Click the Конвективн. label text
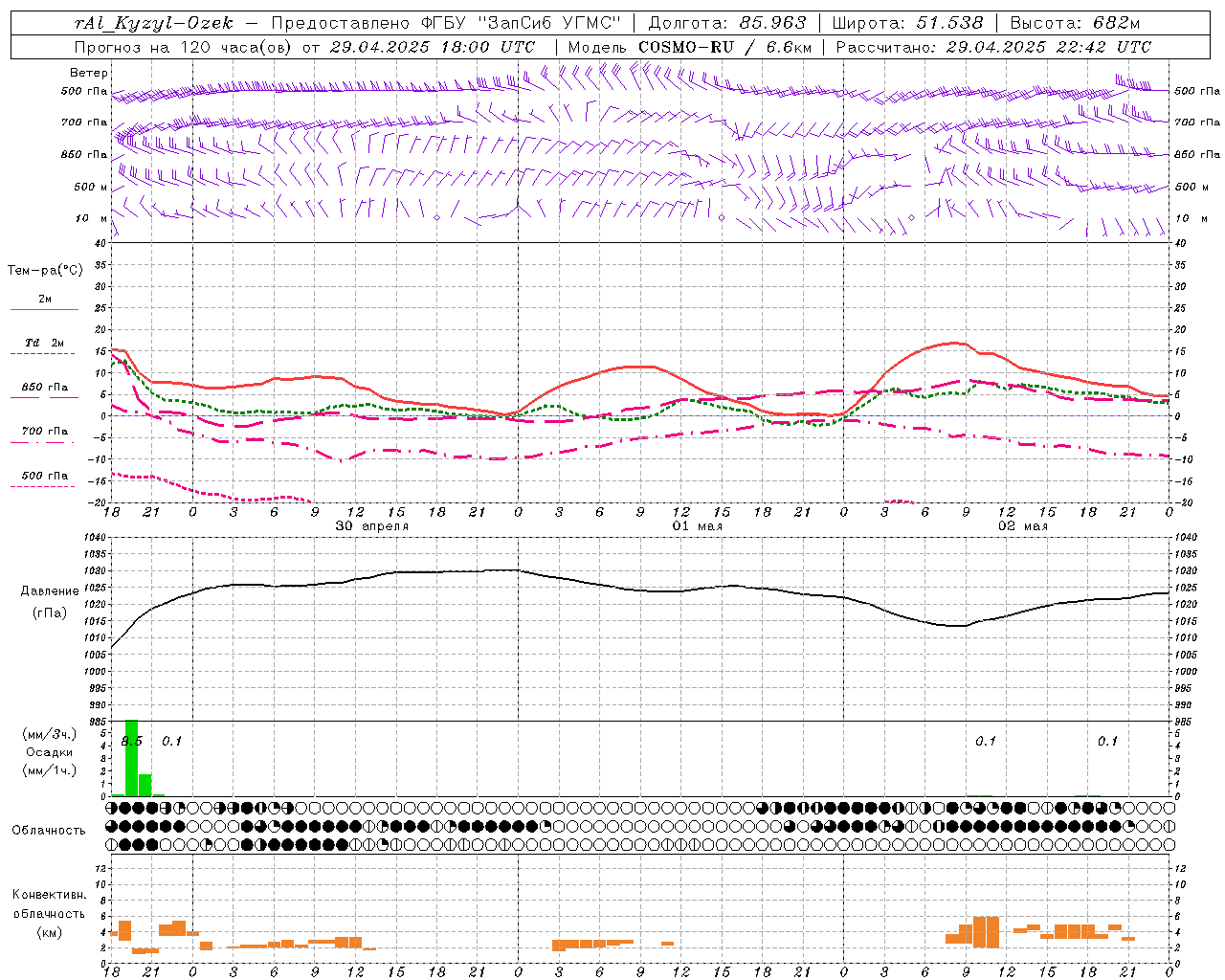This screenshot has height=980, width=1225. pyautogui.click(x=49, y=895)
